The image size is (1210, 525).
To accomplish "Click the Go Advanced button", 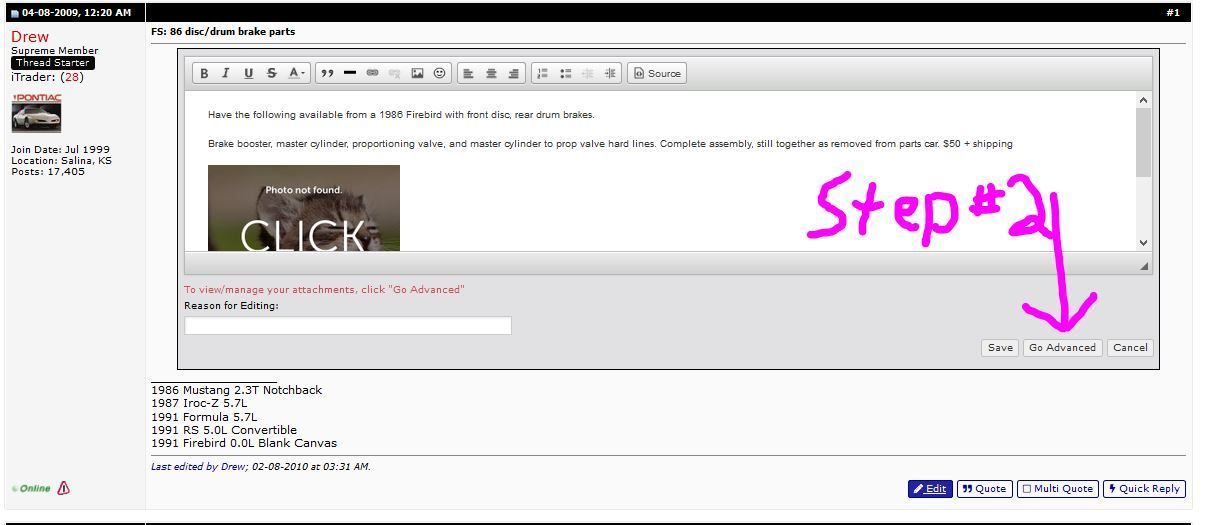I will [x=1062, y=348].
